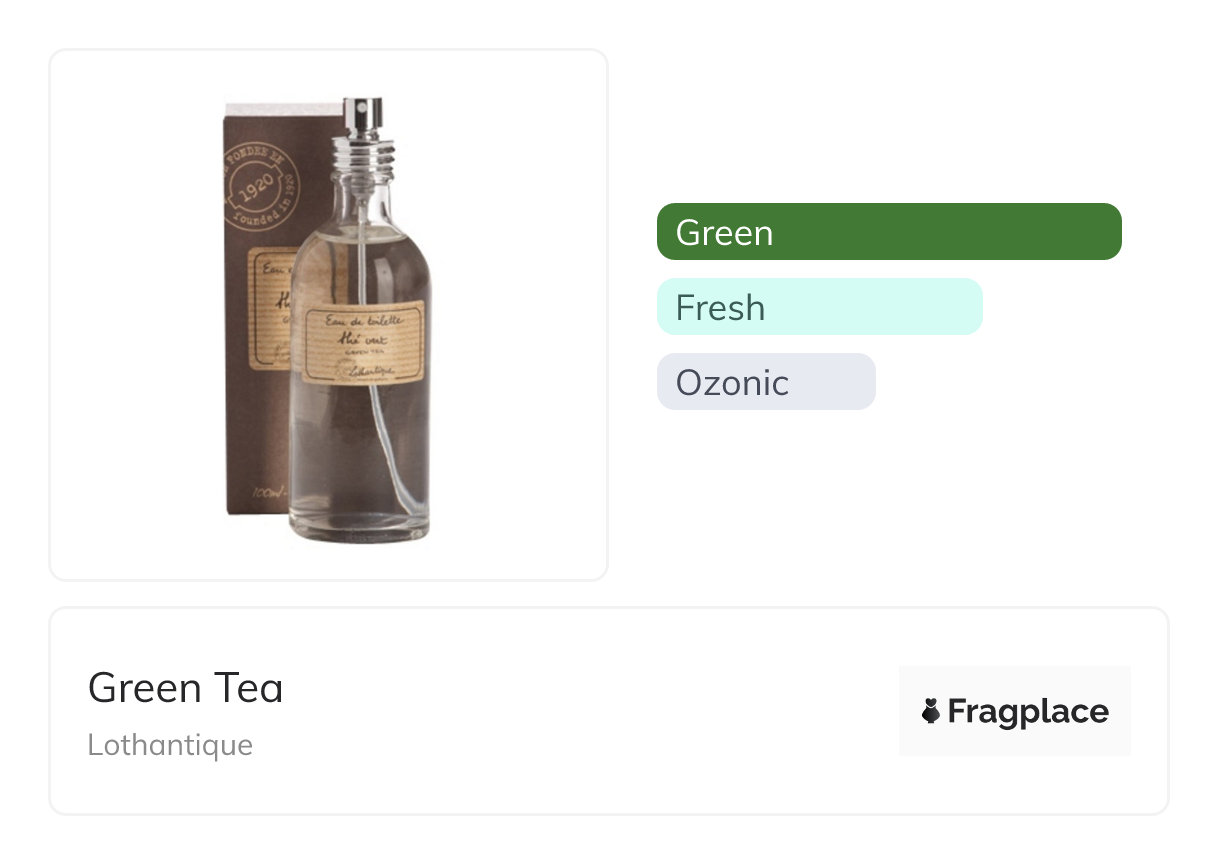Click the 100ml text on box bottom
The image size is (1218, 864).
(x=266, y=494)
